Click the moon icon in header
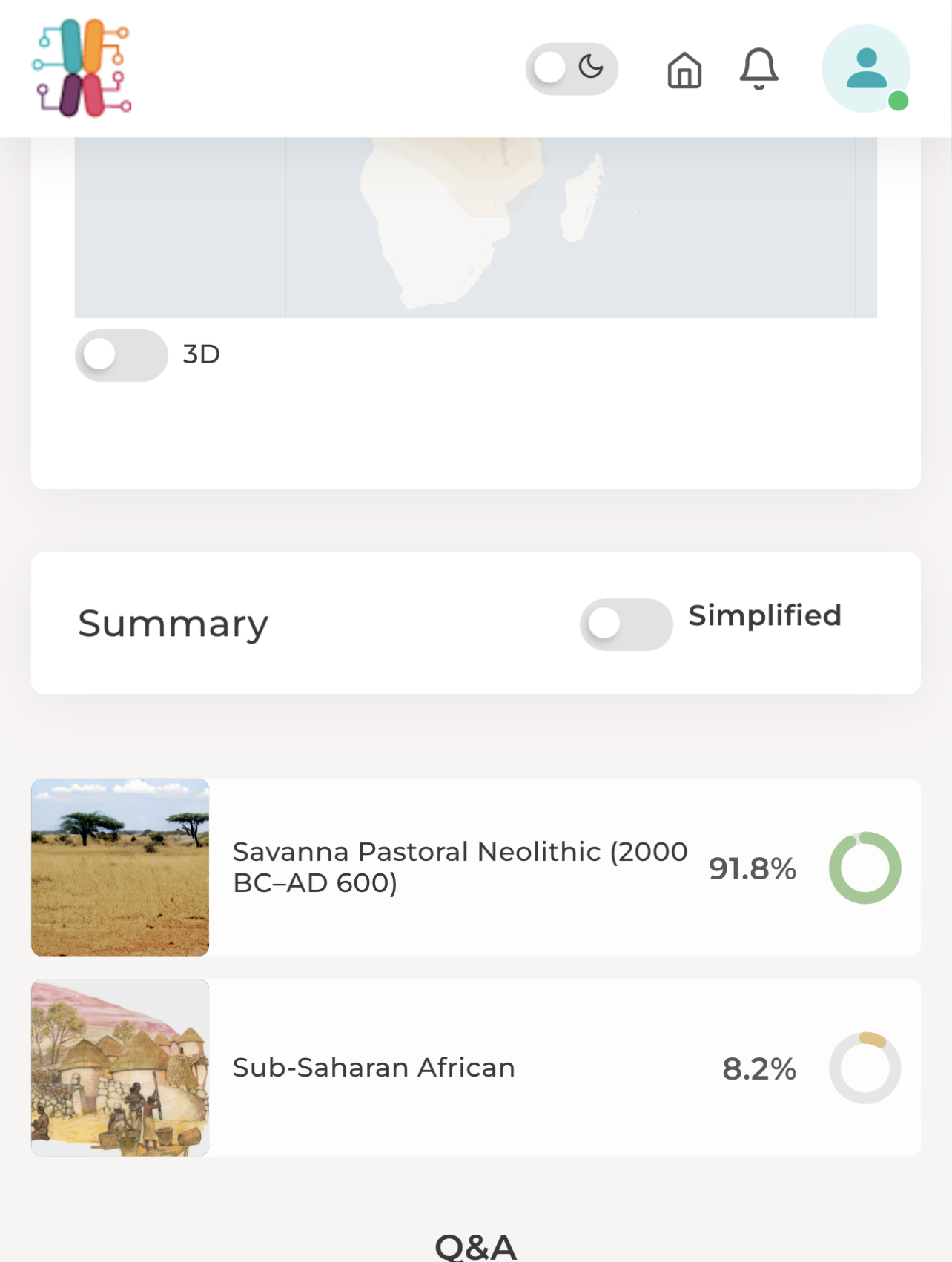Viewport: 952px width, 1262px height. (591, 67)
